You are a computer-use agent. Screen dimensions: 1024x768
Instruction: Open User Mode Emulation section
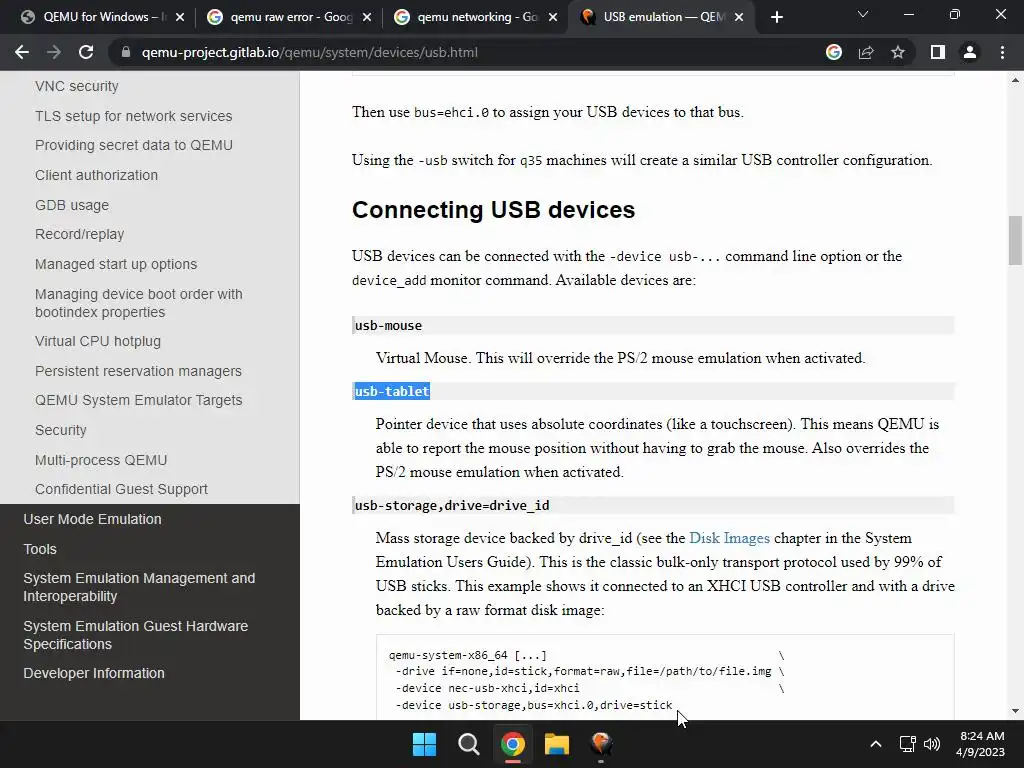92,519
